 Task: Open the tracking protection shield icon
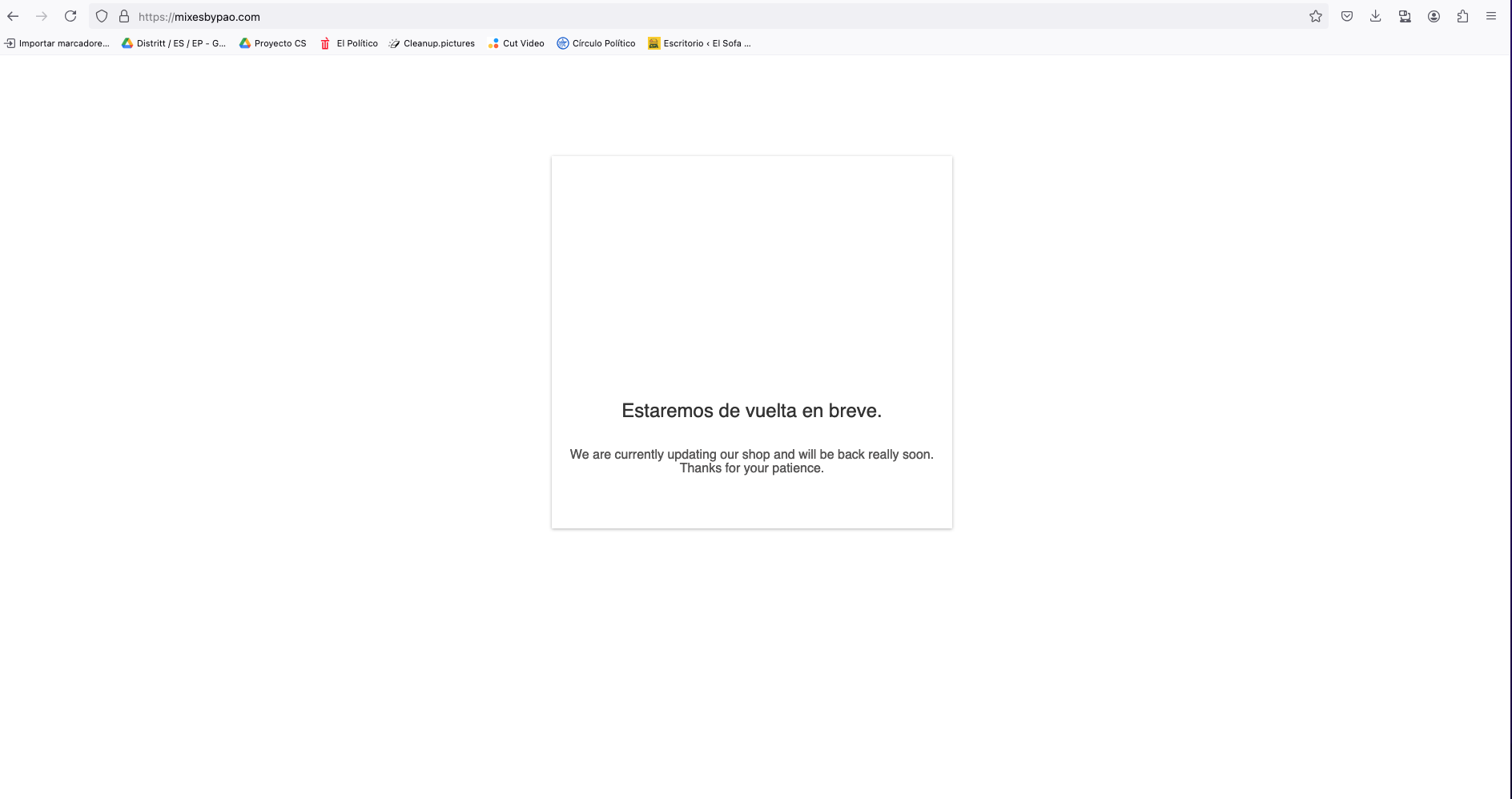(102, 16)
